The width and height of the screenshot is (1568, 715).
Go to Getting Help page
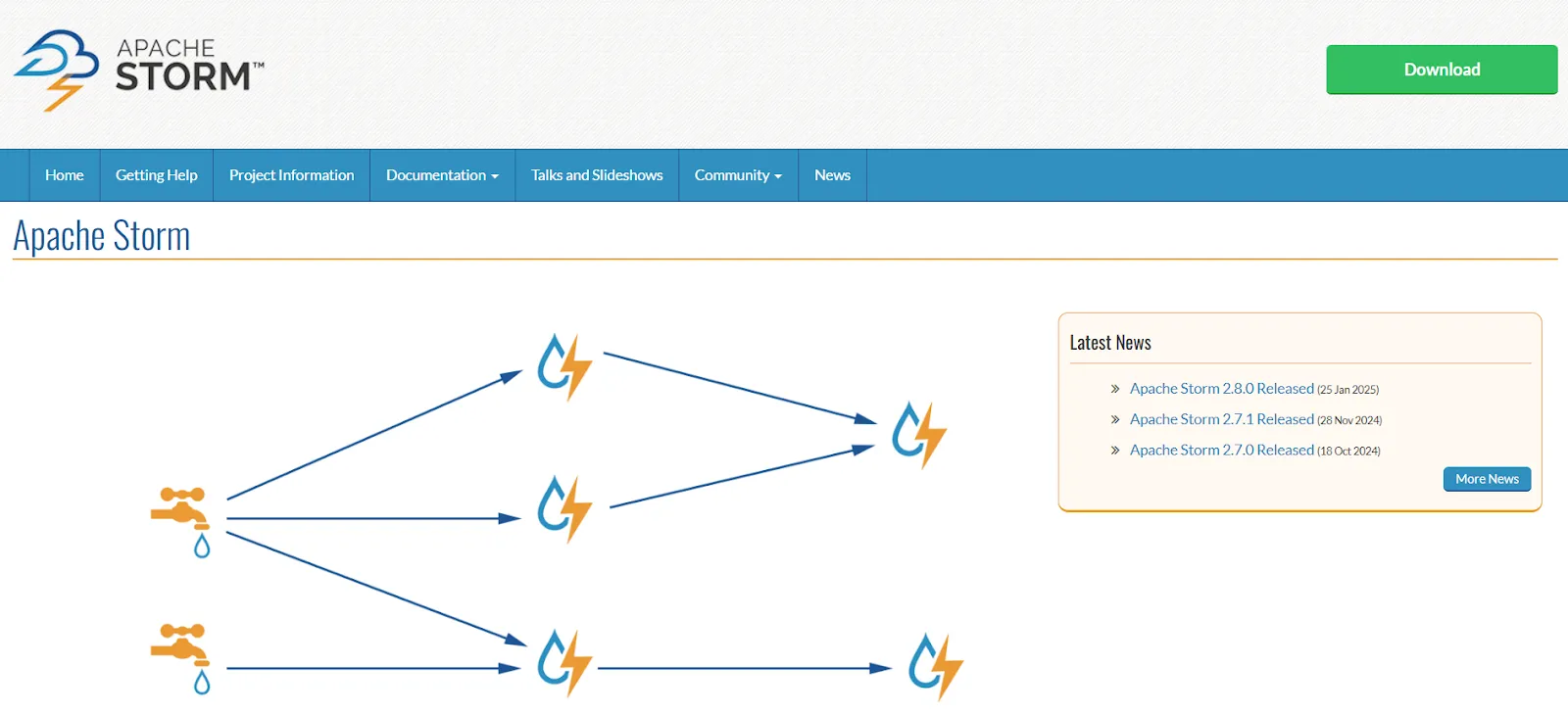click(x=157, y=175)
